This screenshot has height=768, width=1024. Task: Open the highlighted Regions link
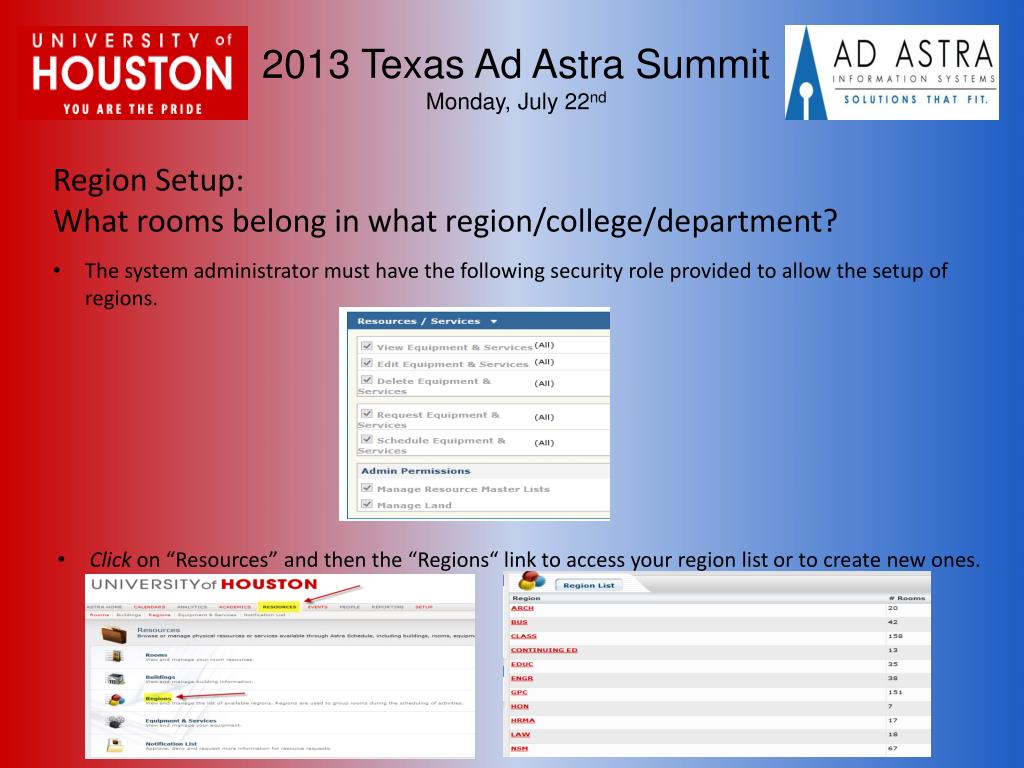(158, 697)
